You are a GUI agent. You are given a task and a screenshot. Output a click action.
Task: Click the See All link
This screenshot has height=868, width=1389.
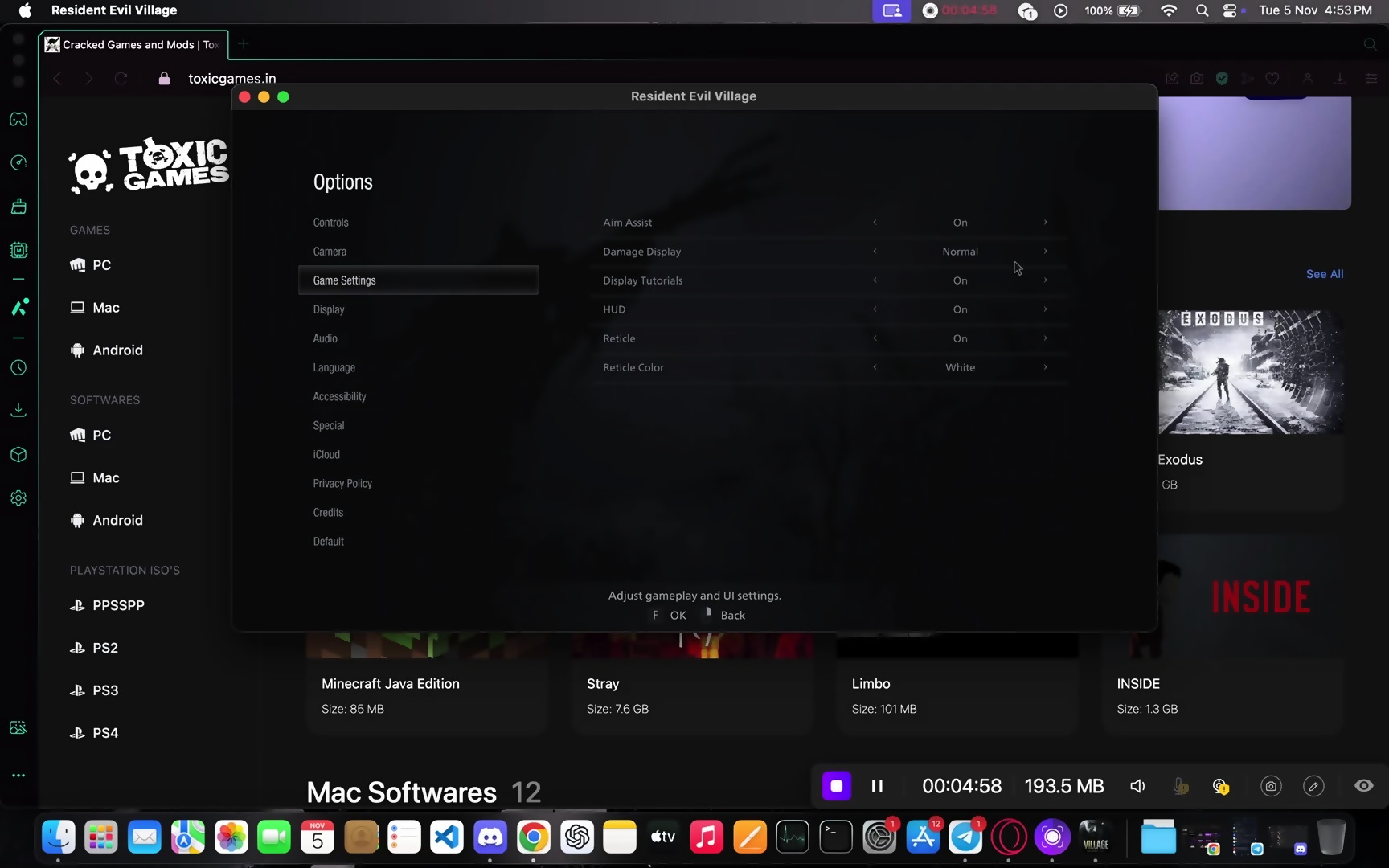tap(1324, 274)
